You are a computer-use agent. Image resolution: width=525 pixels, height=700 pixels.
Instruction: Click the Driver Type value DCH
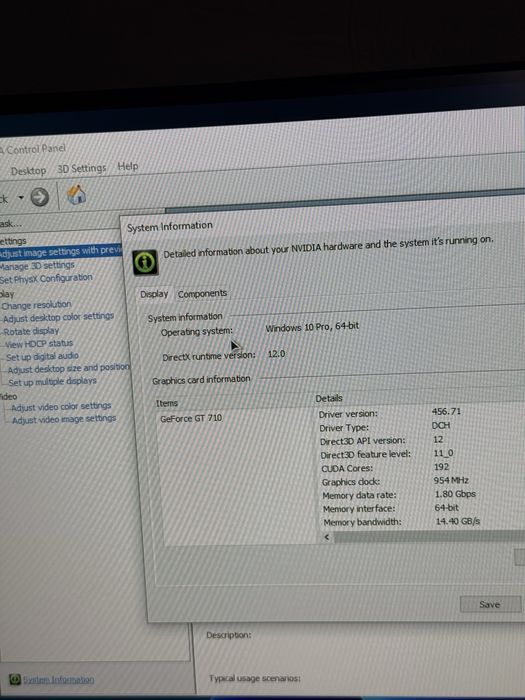click(441, 426)
